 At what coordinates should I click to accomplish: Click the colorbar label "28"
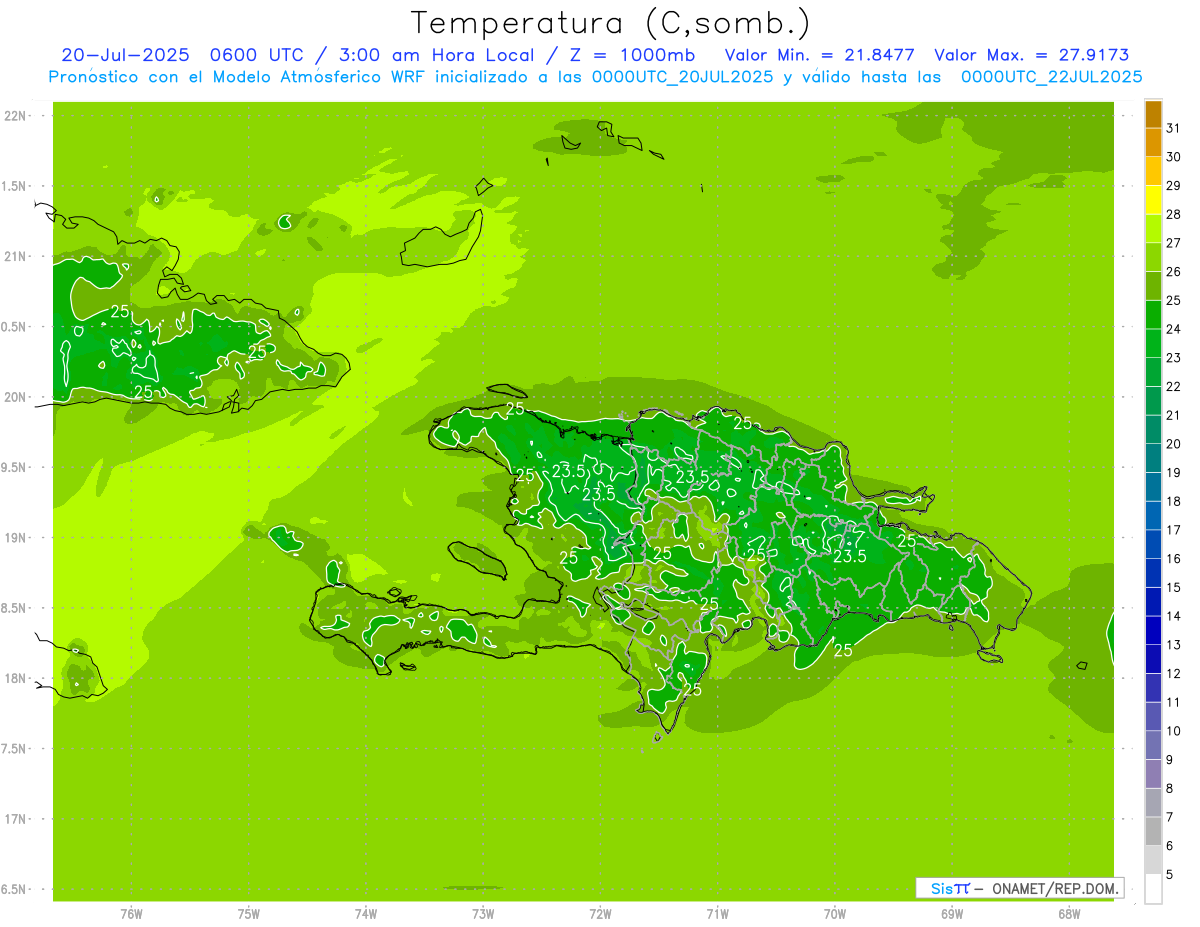[x=1174, y=214]
